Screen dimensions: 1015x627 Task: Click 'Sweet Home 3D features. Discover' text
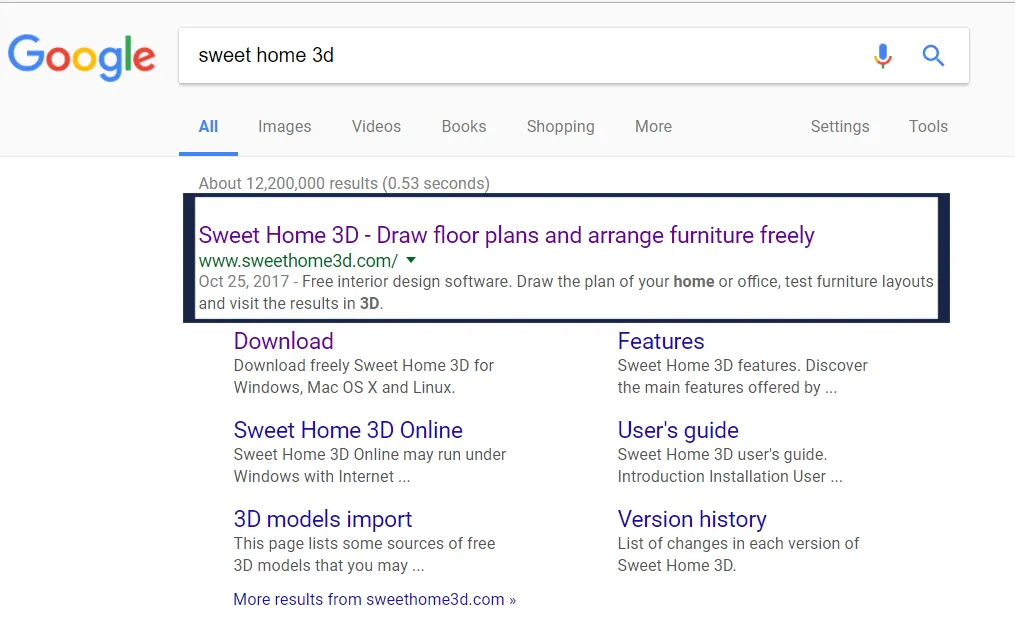coord(742,366)
